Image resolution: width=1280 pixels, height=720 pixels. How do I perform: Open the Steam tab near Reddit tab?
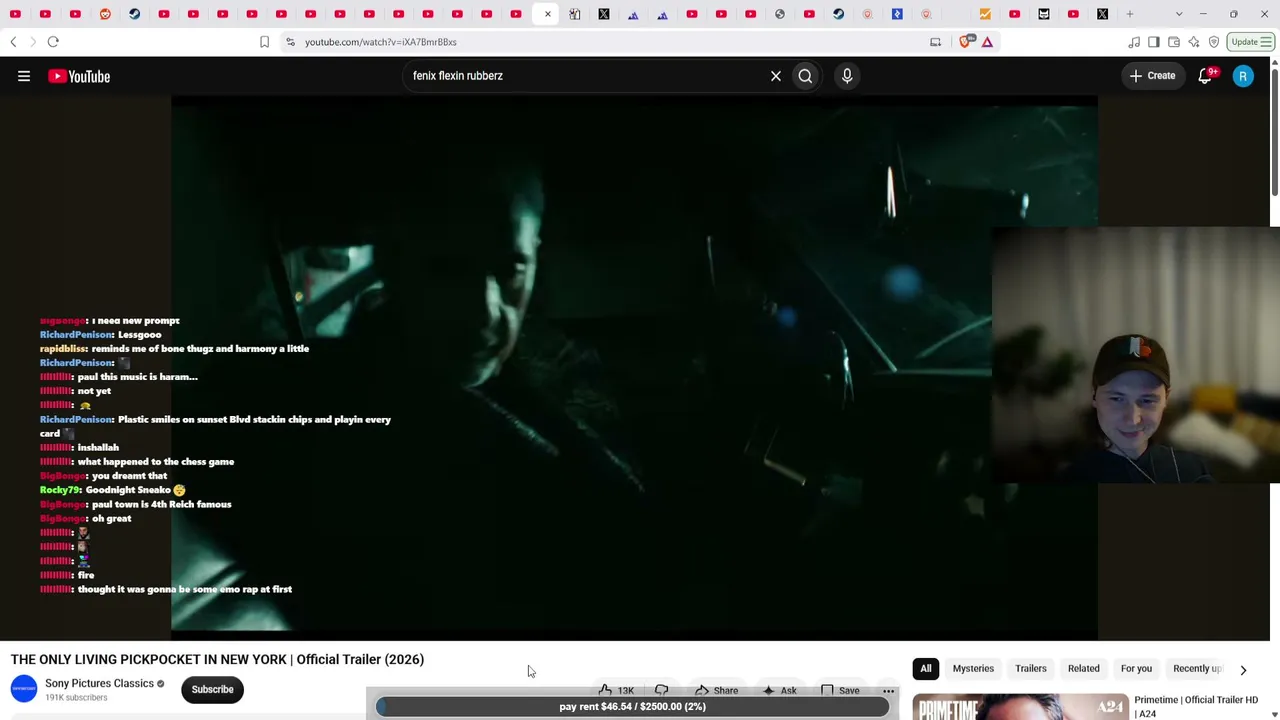point(134,14)
